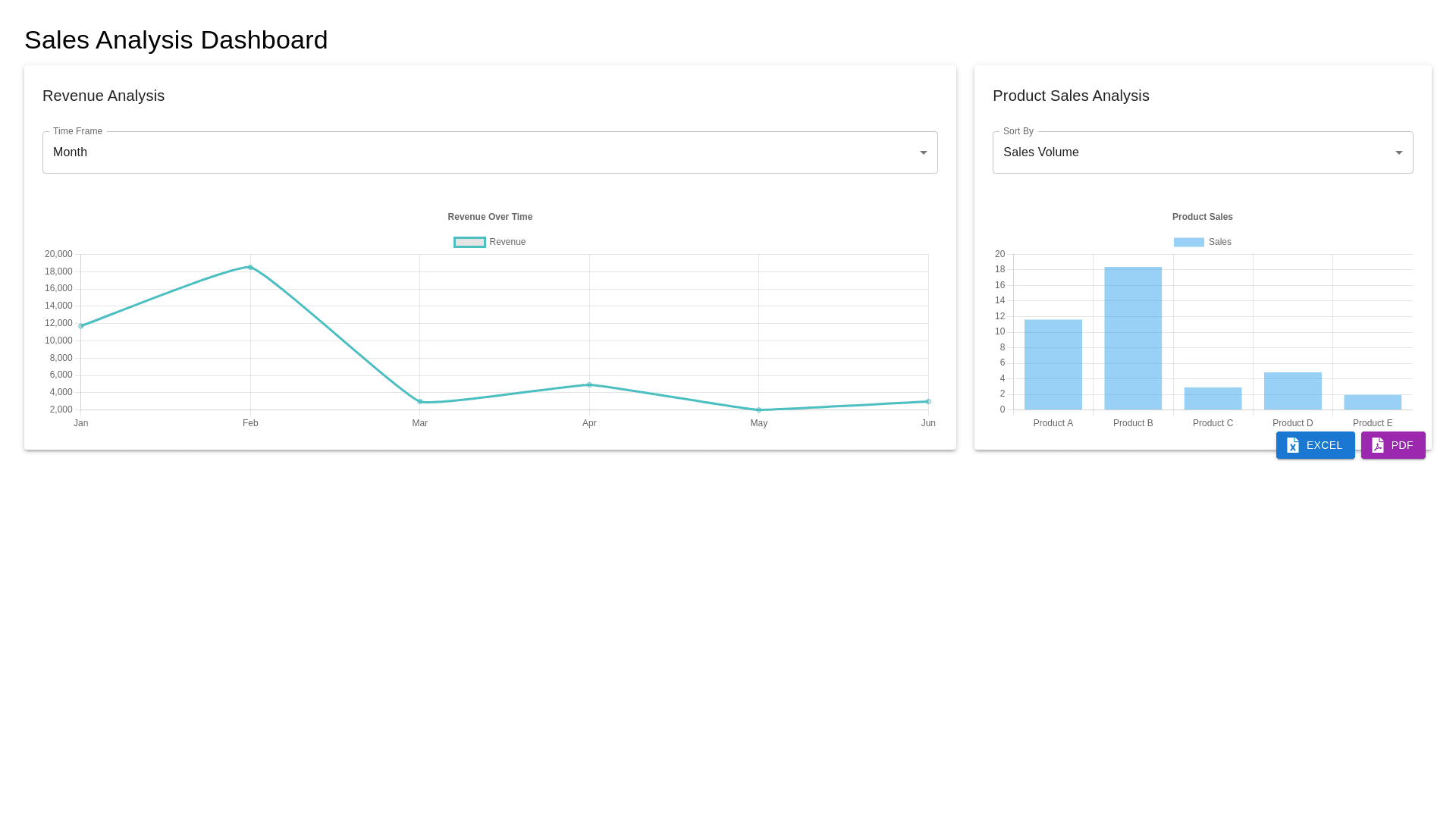The width and height of the screenshot is (1456, 819).
Task: Click the Product B bar
Action: click(x=1133, y=338)
